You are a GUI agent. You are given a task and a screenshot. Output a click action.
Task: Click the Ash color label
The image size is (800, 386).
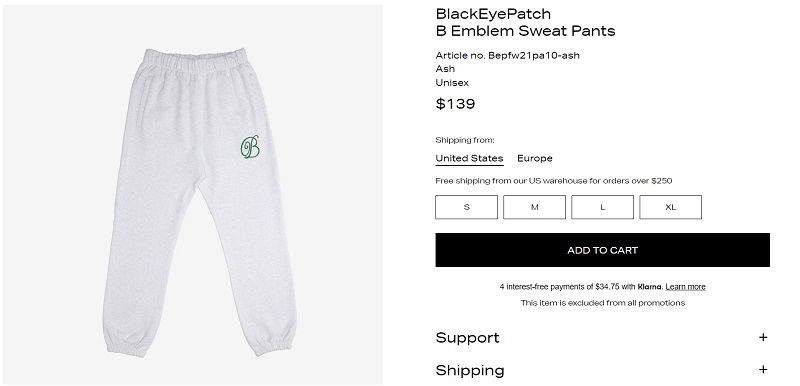[x=445, y=69]
